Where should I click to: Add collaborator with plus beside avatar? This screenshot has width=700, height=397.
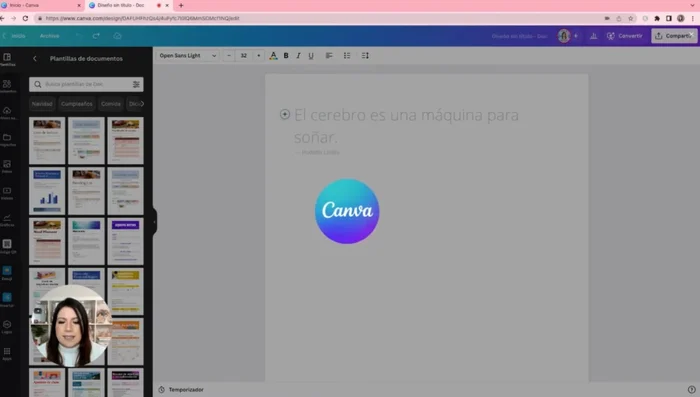tap(576, 36)
